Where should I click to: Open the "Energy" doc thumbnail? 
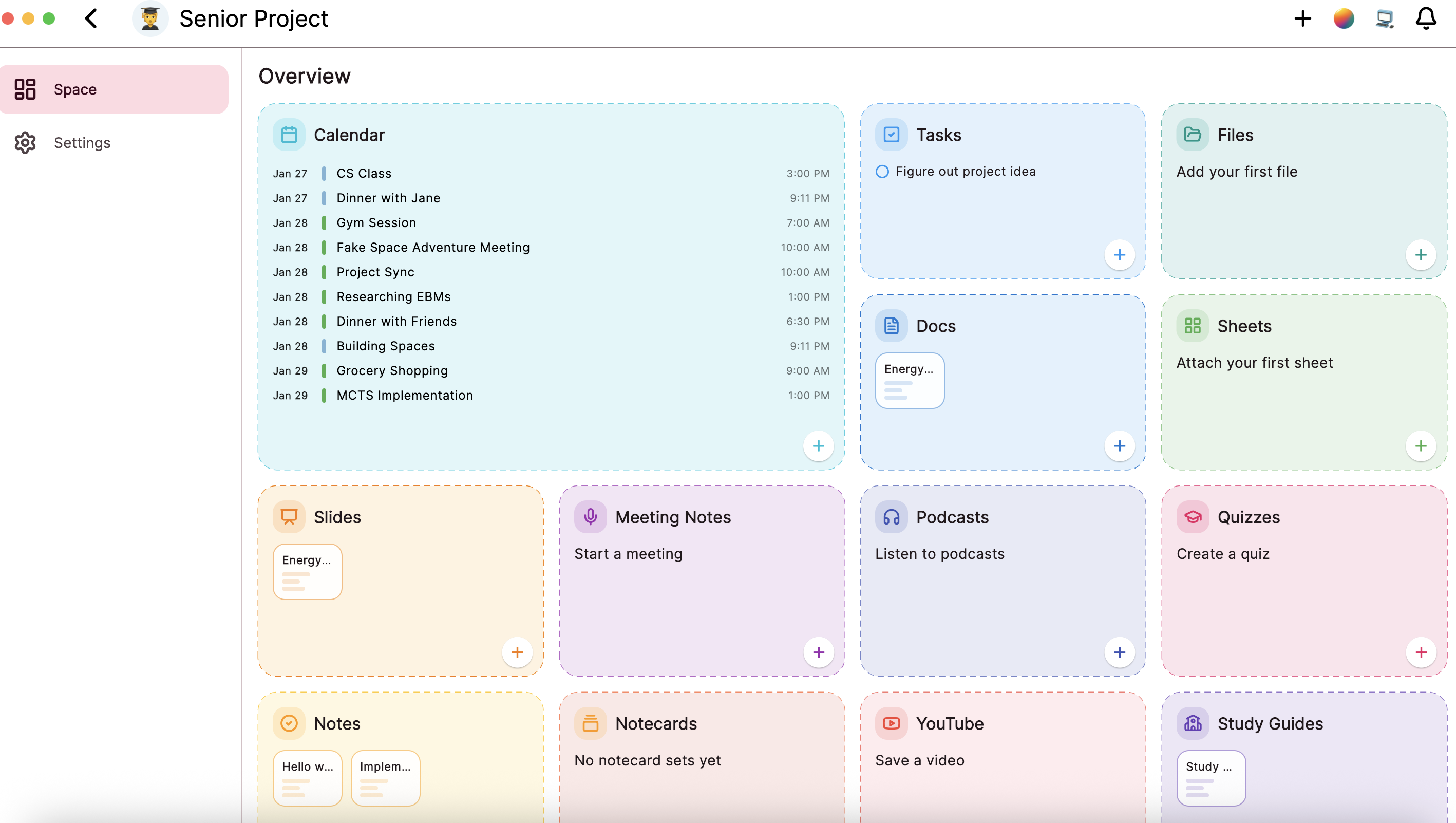coord(909,380)
